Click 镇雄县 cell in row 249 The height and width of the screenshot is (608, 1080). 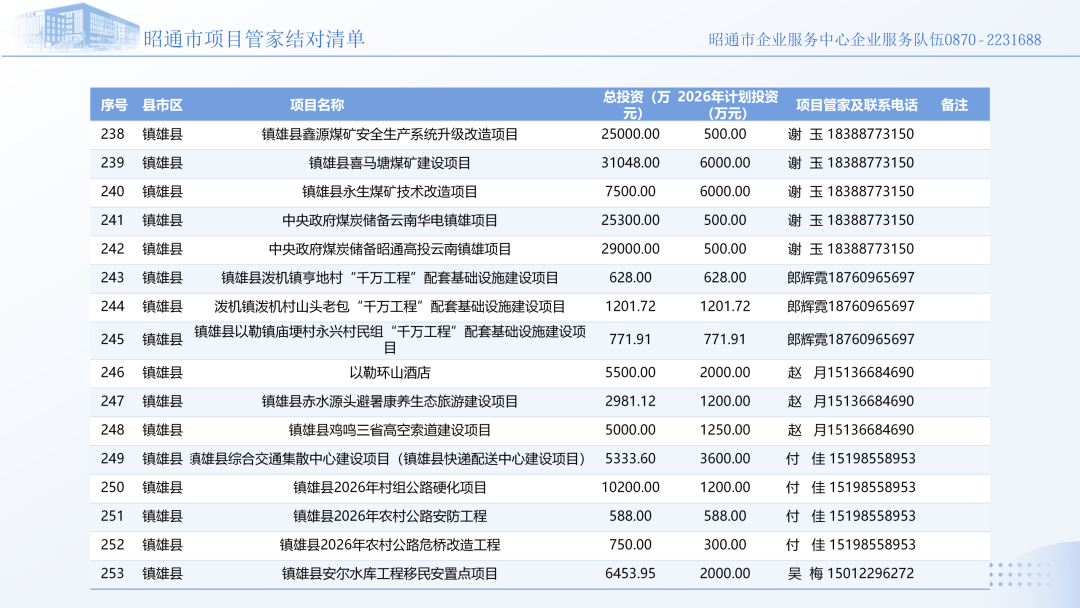click(163, 459)
